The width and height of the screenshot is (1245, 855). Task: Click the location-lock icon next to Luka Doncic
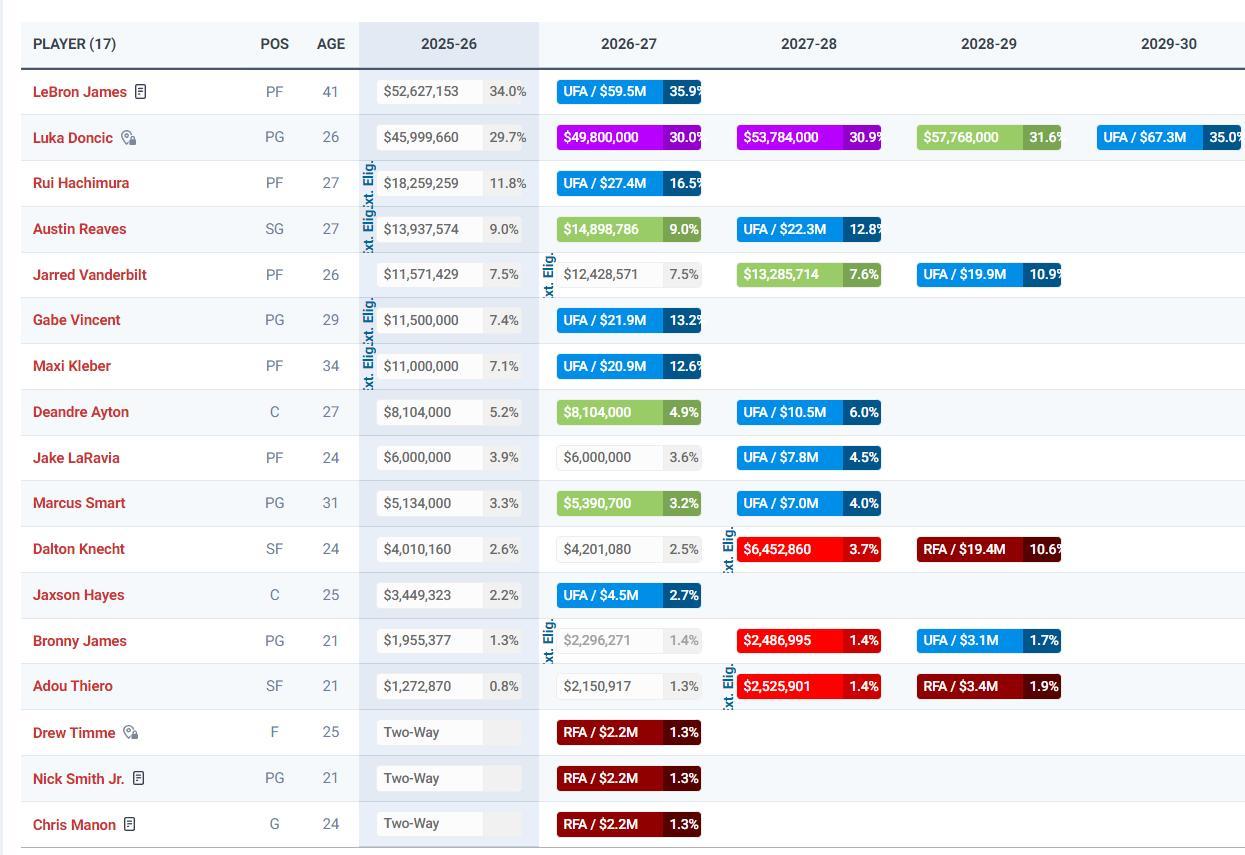point(129,138)
